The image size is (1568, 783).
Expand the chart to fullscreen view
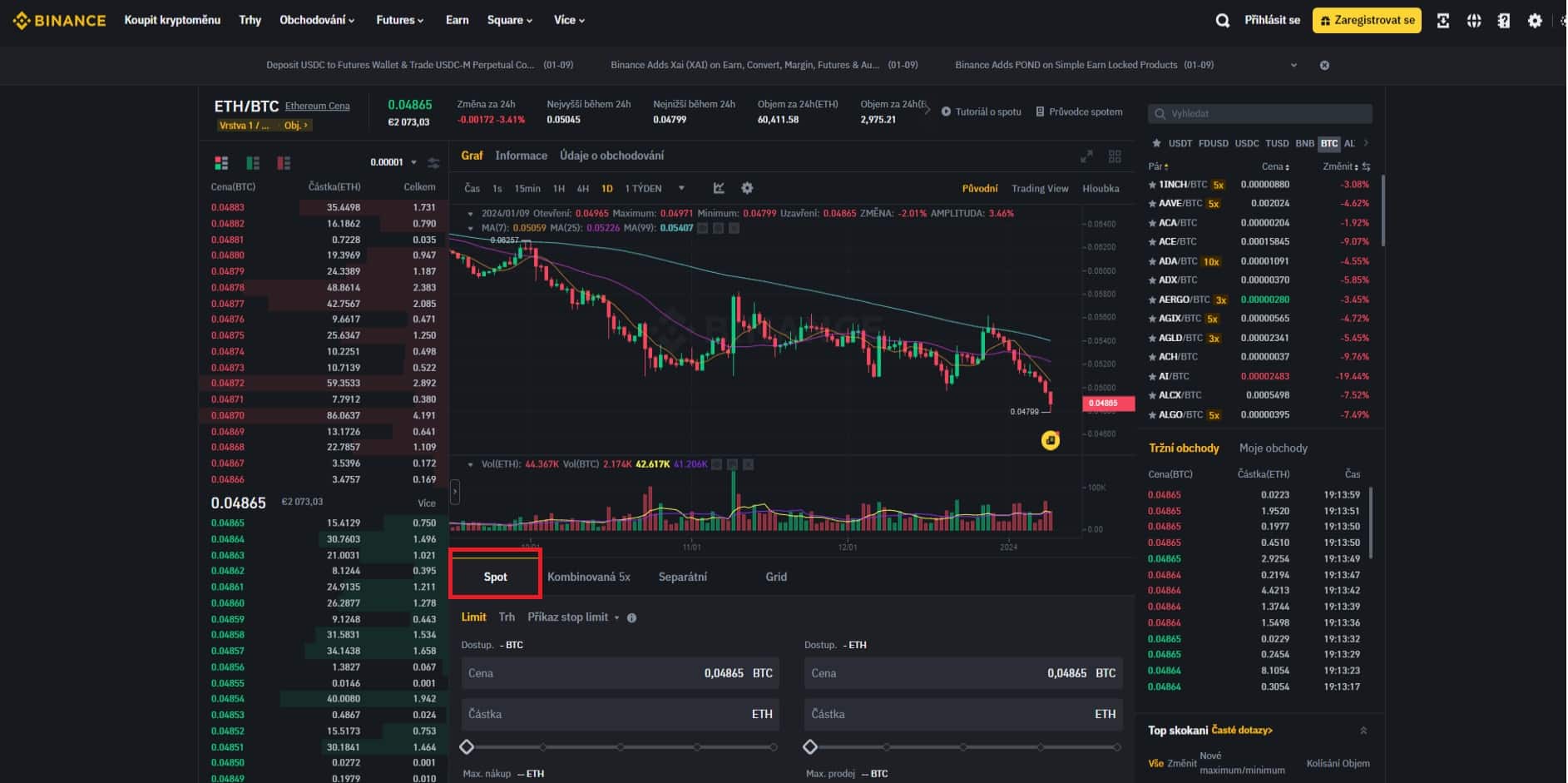click(1086, 156)
